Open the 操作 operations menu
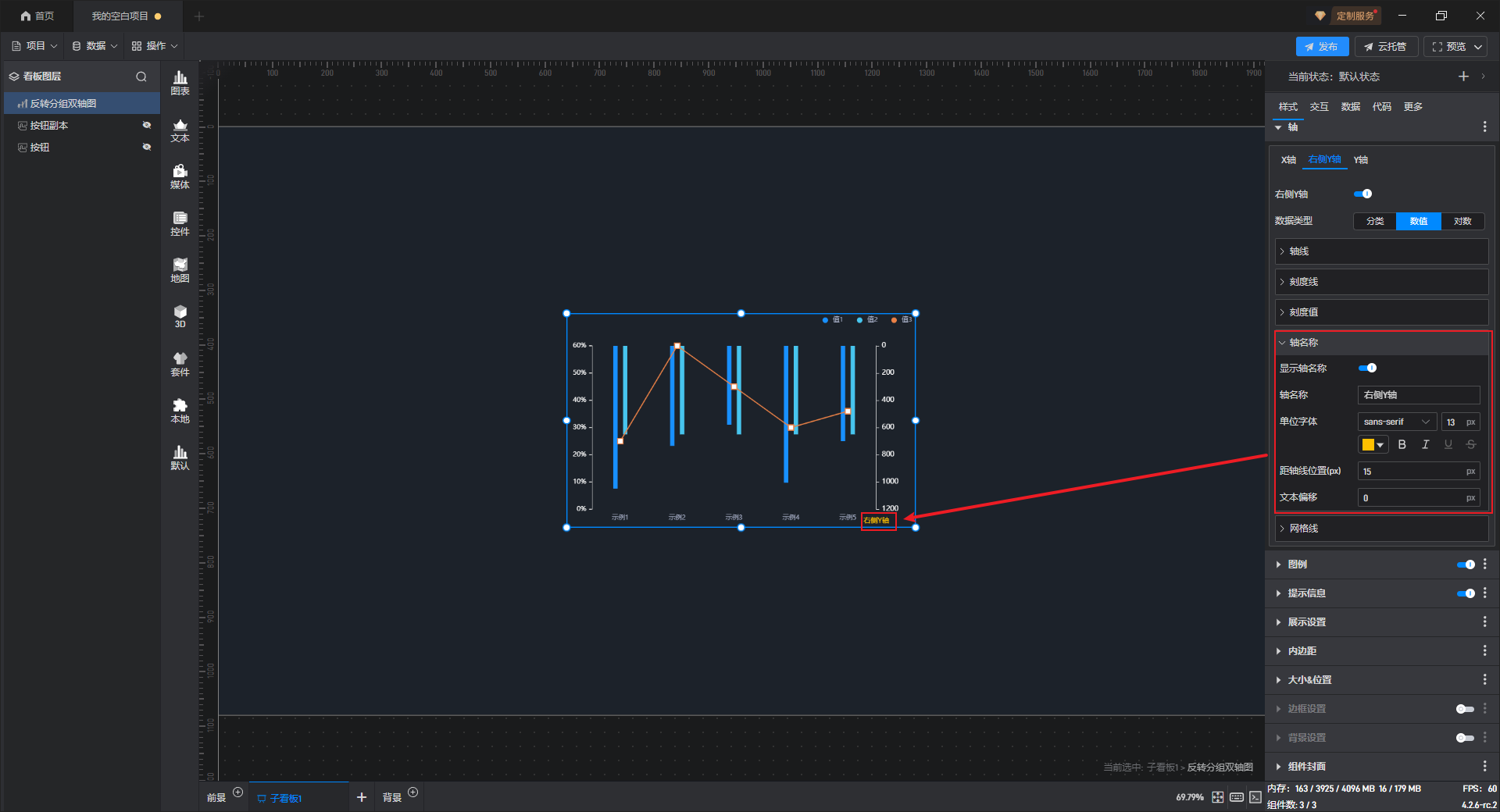This screenshot has width=1500, height=812. pyautogui.click(x=155, y=46)
